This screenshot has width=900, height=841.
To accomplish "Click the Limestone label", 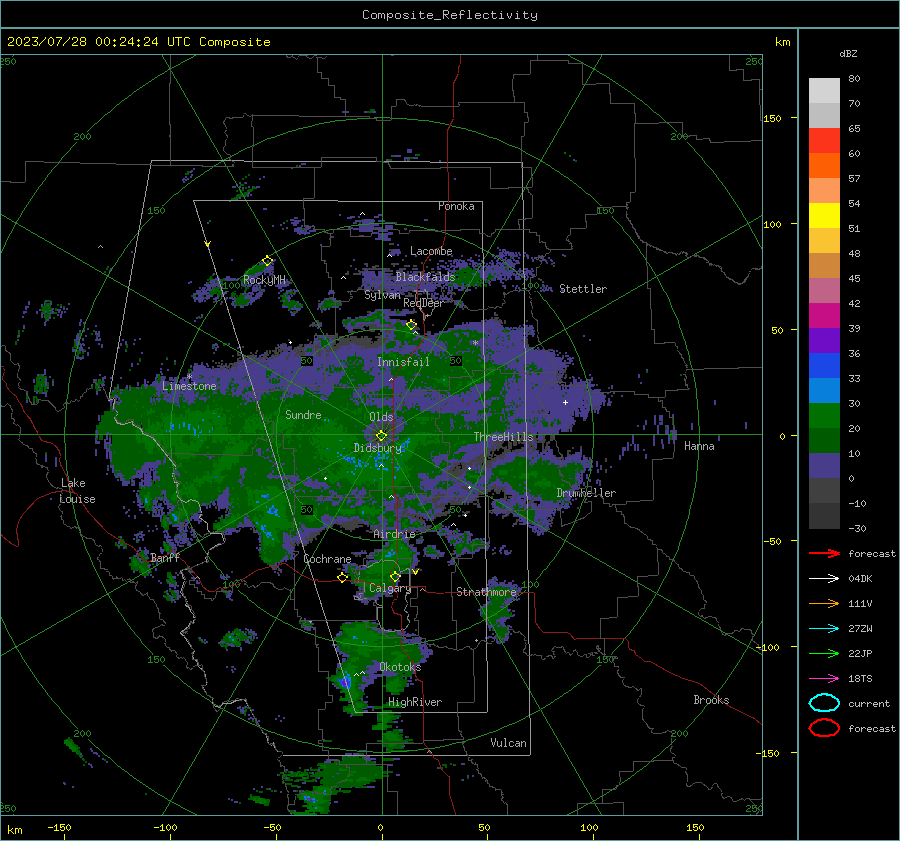I will click(x=189, y=386).
